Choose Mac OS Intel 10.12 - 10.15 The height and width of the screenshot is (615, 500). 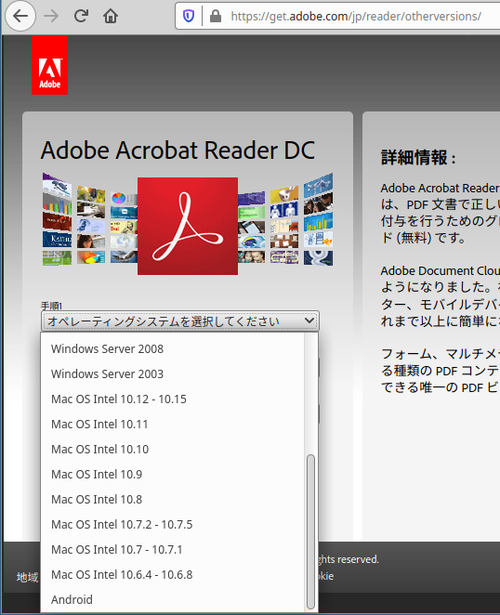[x=173, y=399]
